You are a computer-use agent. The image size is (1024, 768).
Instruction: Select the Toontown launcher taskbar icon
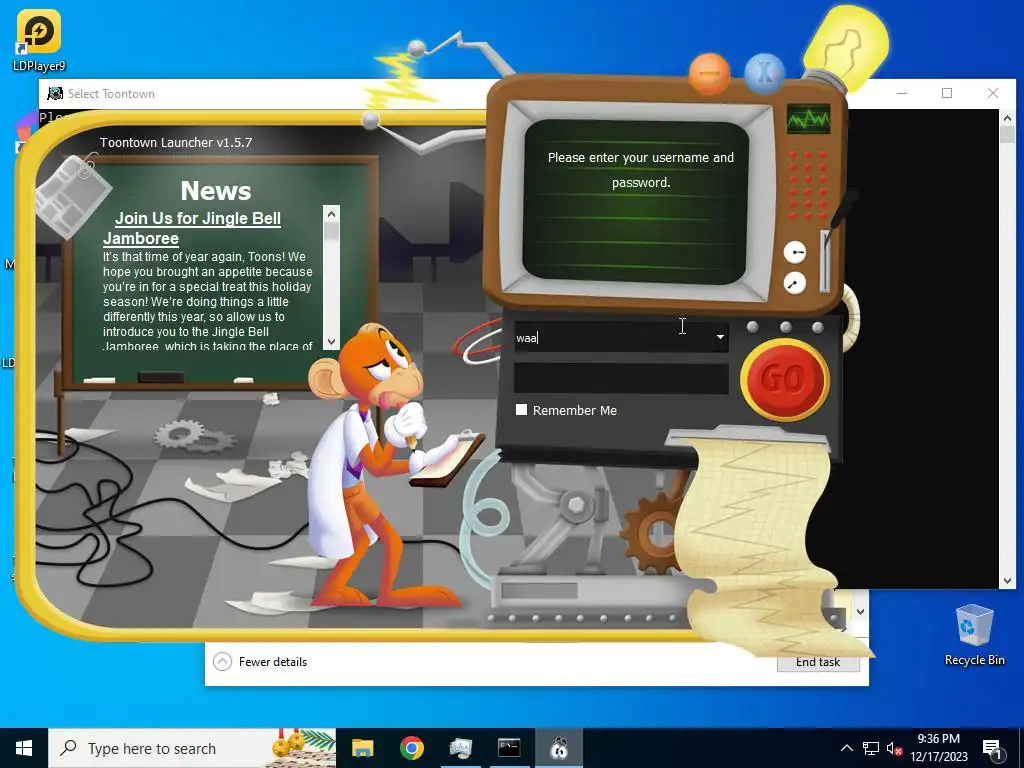coord(559,748)
